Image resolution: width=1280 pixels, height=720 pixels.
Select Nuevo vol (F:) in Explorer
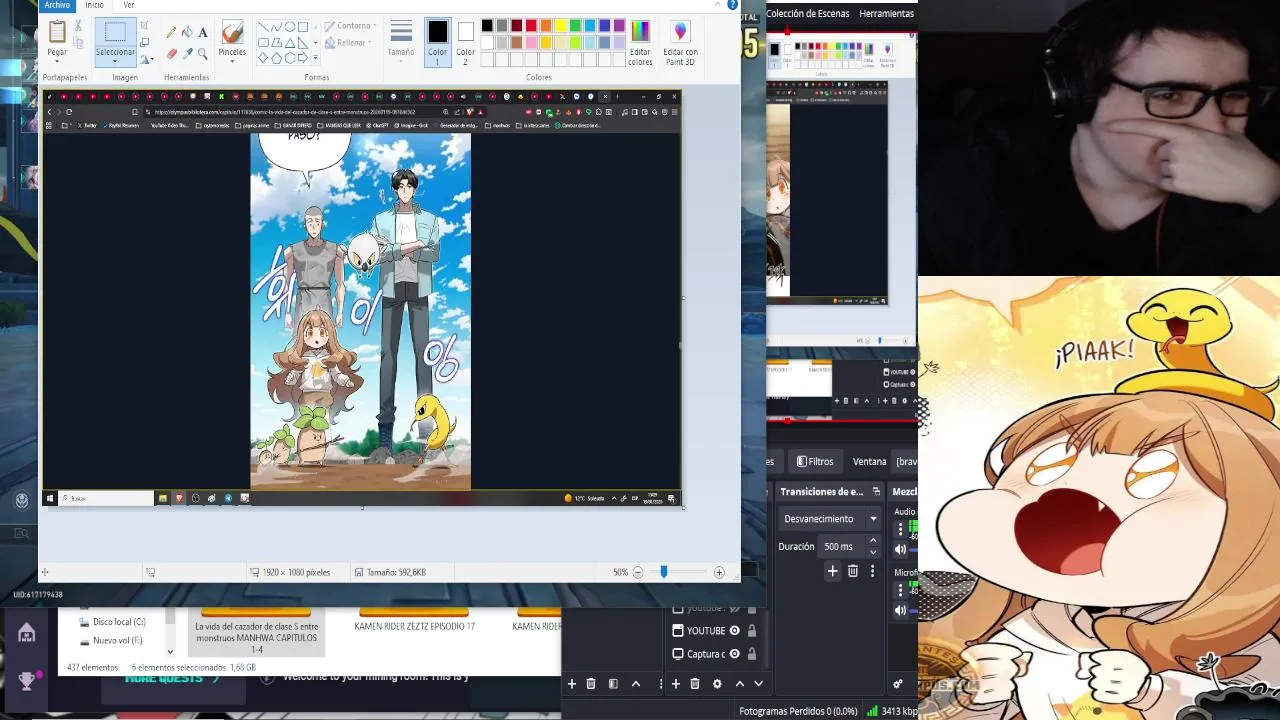pyautogui.click(x=116, y=641)
